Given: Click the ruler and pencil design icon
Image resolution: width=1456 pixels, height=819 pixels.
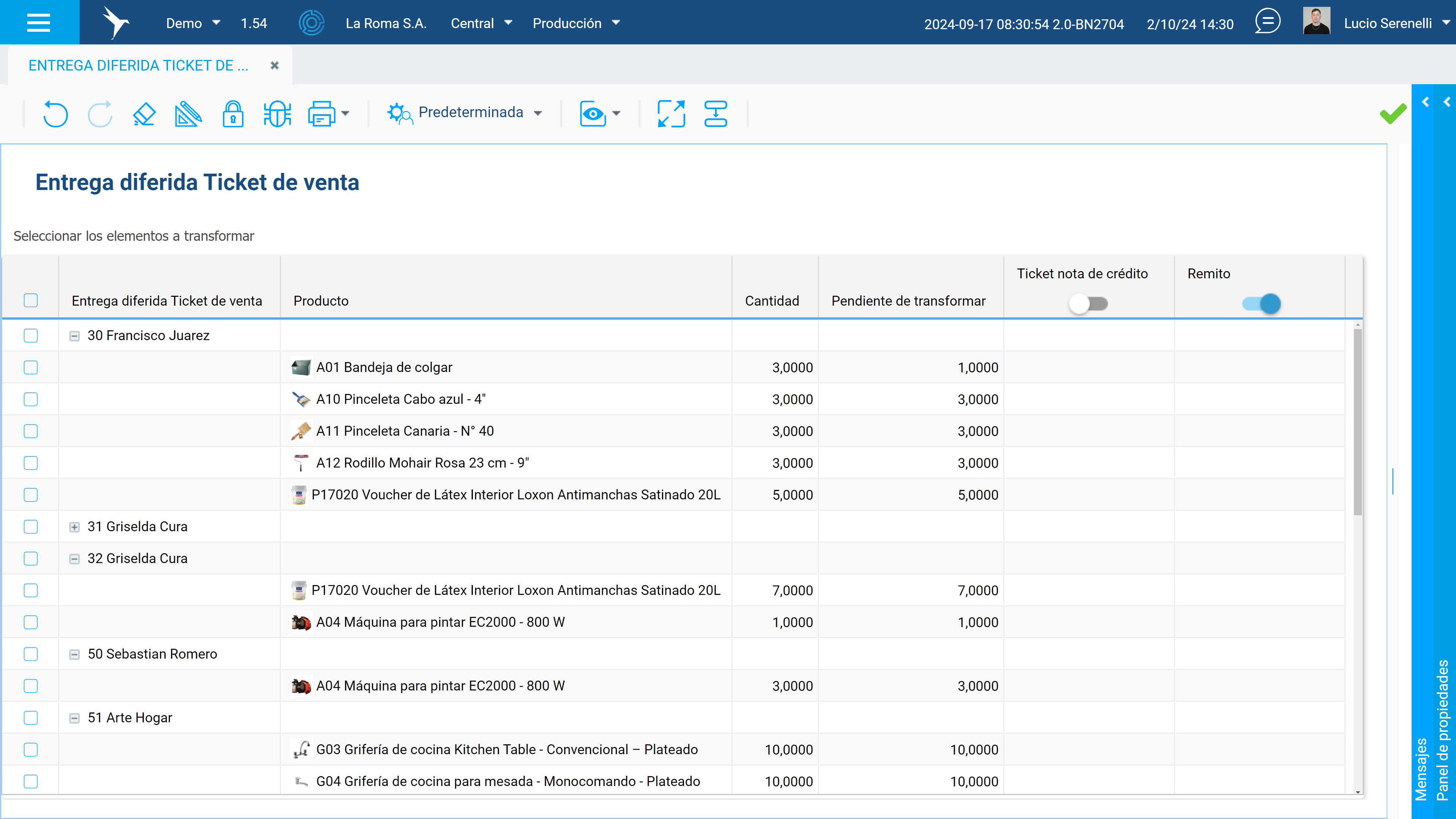Looking at the screenshot, I should point(188,114).
